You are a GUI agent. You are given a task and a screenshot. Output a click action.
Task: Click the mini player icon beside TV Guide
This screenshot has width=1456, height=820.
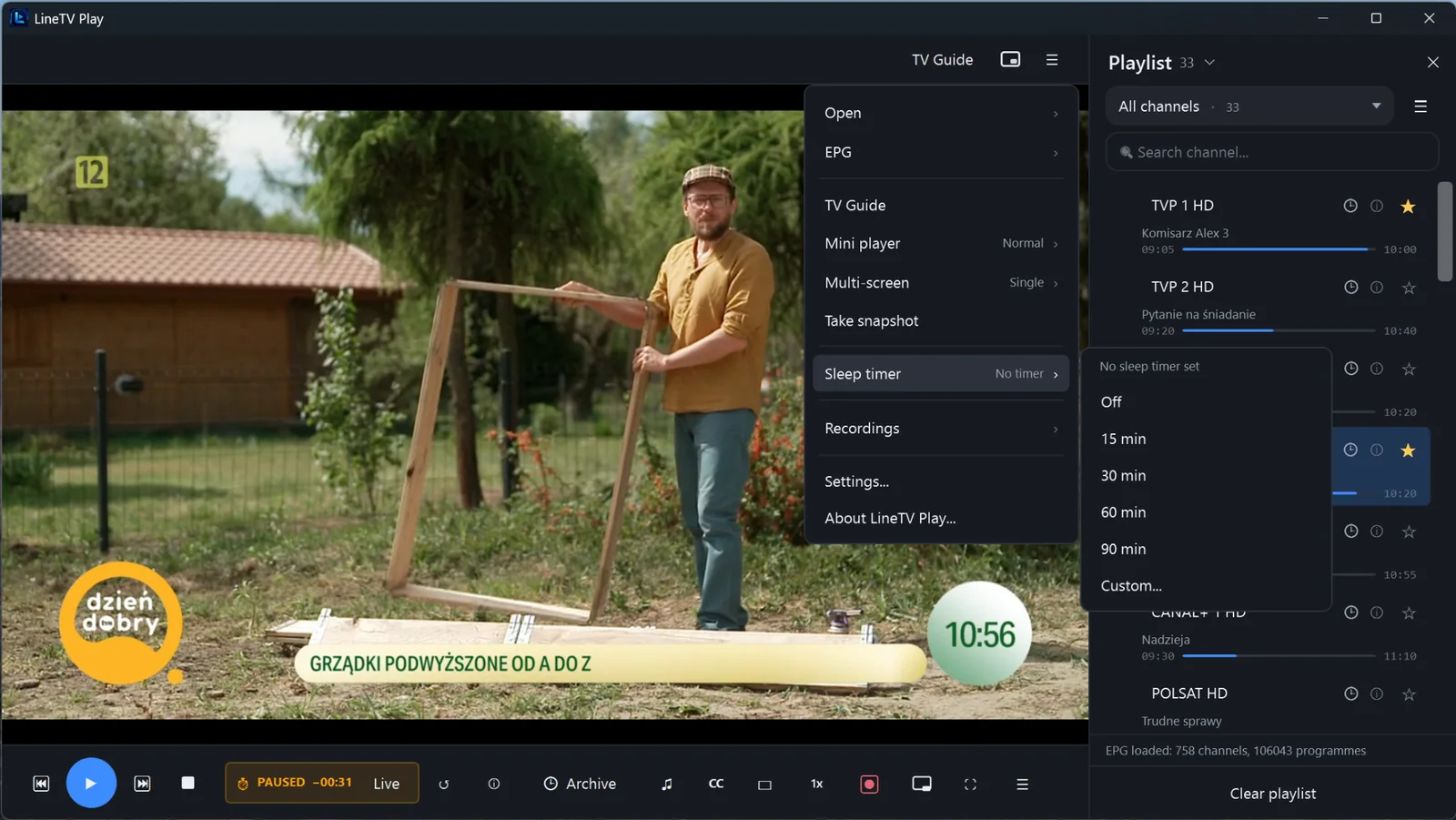1010,59
